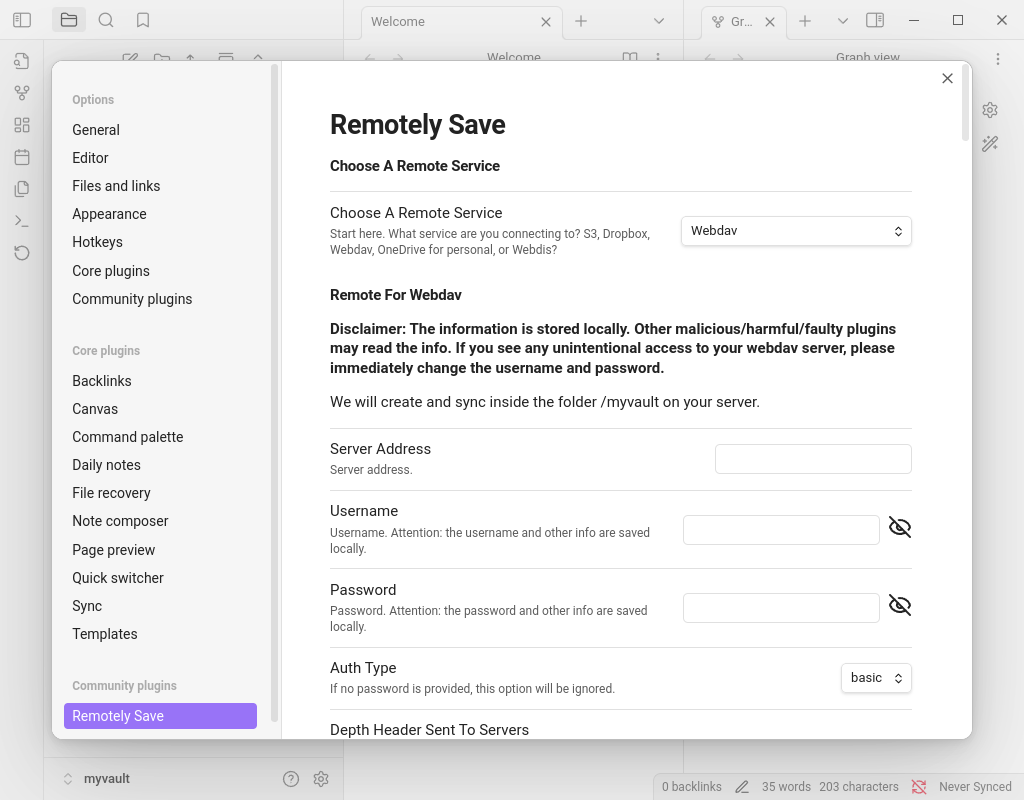Click the Server Address input field
Screen dimensions: 1024x800
pos(813,459)
